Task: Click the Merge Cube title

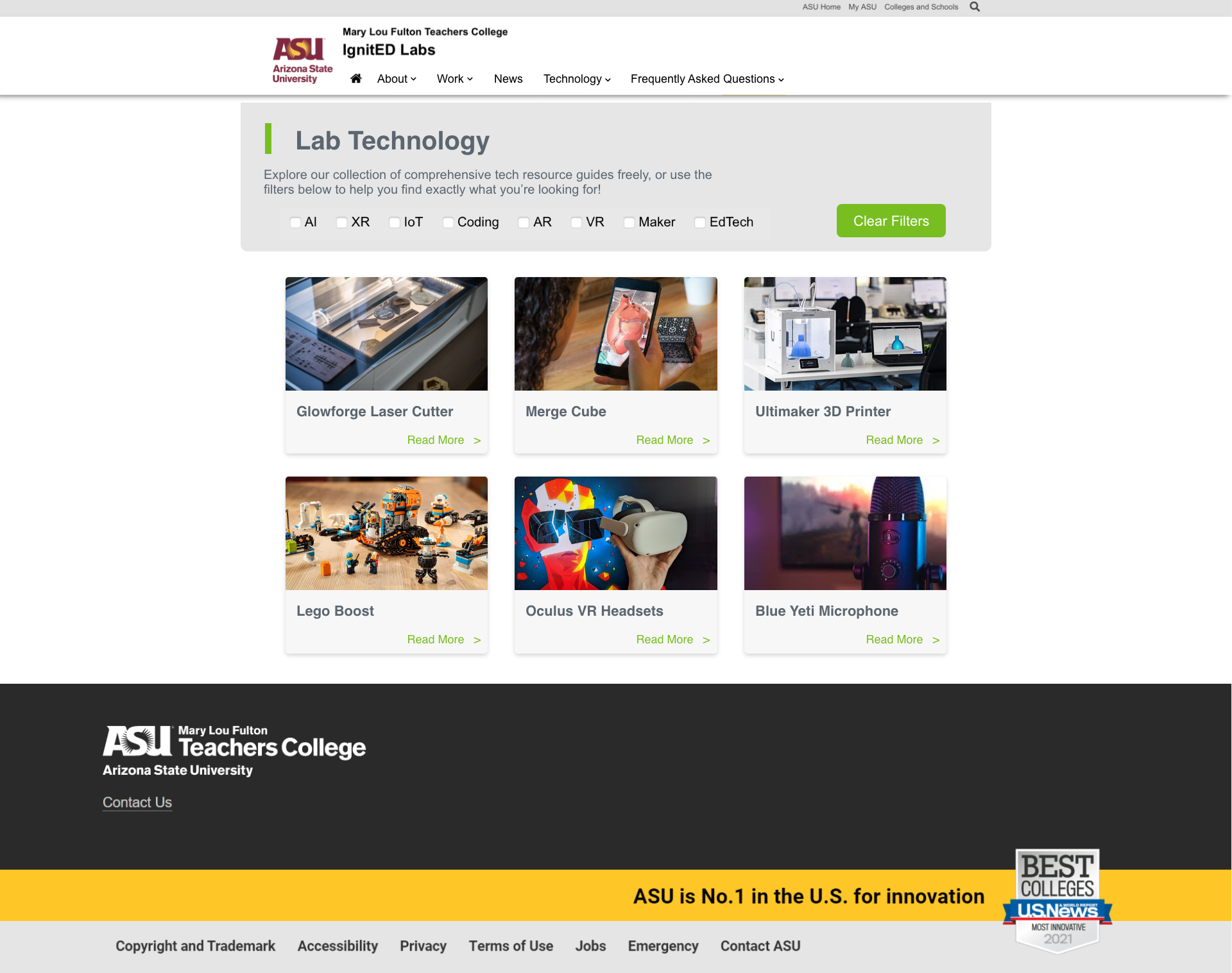Action: [x=565, y=412]
